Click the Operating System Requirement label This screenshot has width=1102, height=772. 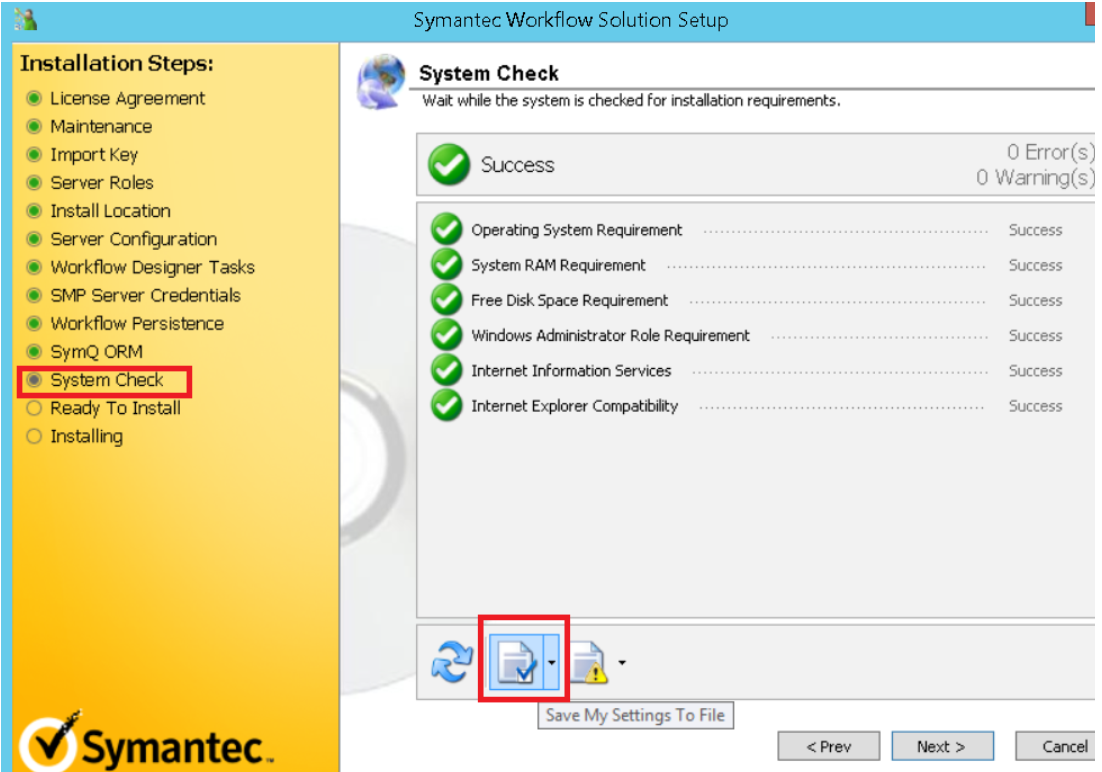[x=576, y=230]
